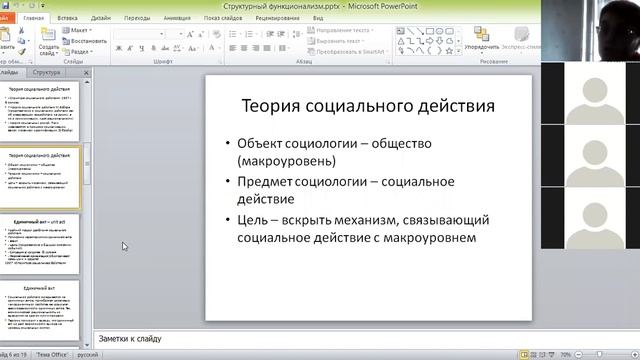
Task: Select the down block arrow shape
Action: (440, 41)
